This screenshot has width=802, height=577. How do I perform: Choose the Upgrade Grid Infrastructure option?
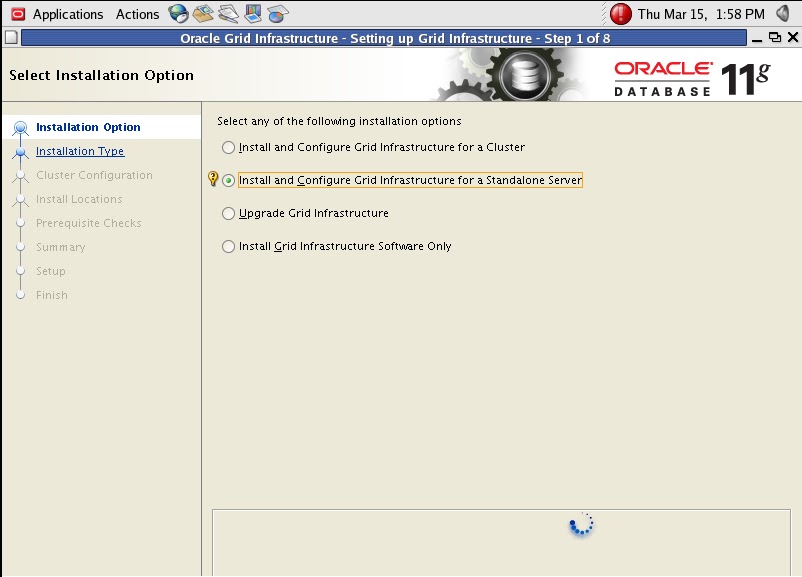point(228,213)
